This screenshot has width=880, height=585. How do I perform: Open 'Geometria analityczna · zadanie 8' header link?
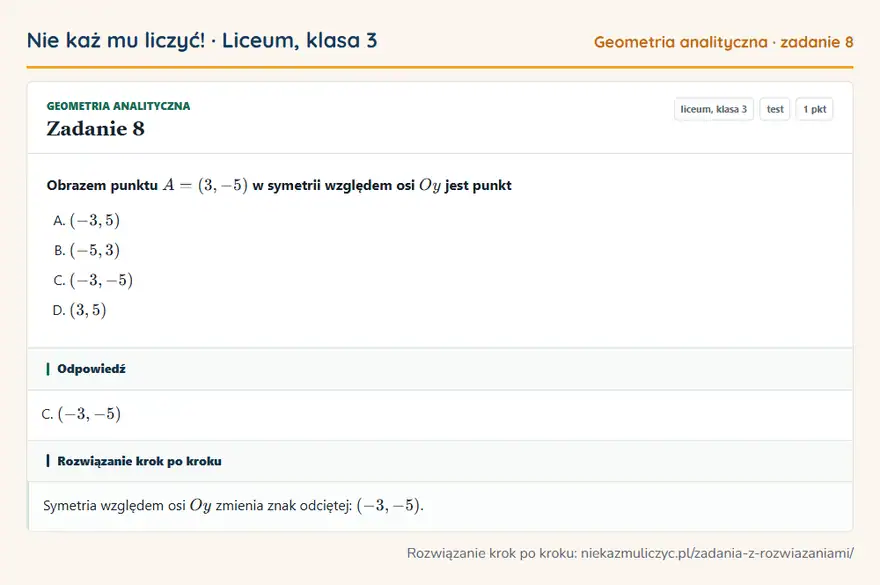[x=723, y=42]
